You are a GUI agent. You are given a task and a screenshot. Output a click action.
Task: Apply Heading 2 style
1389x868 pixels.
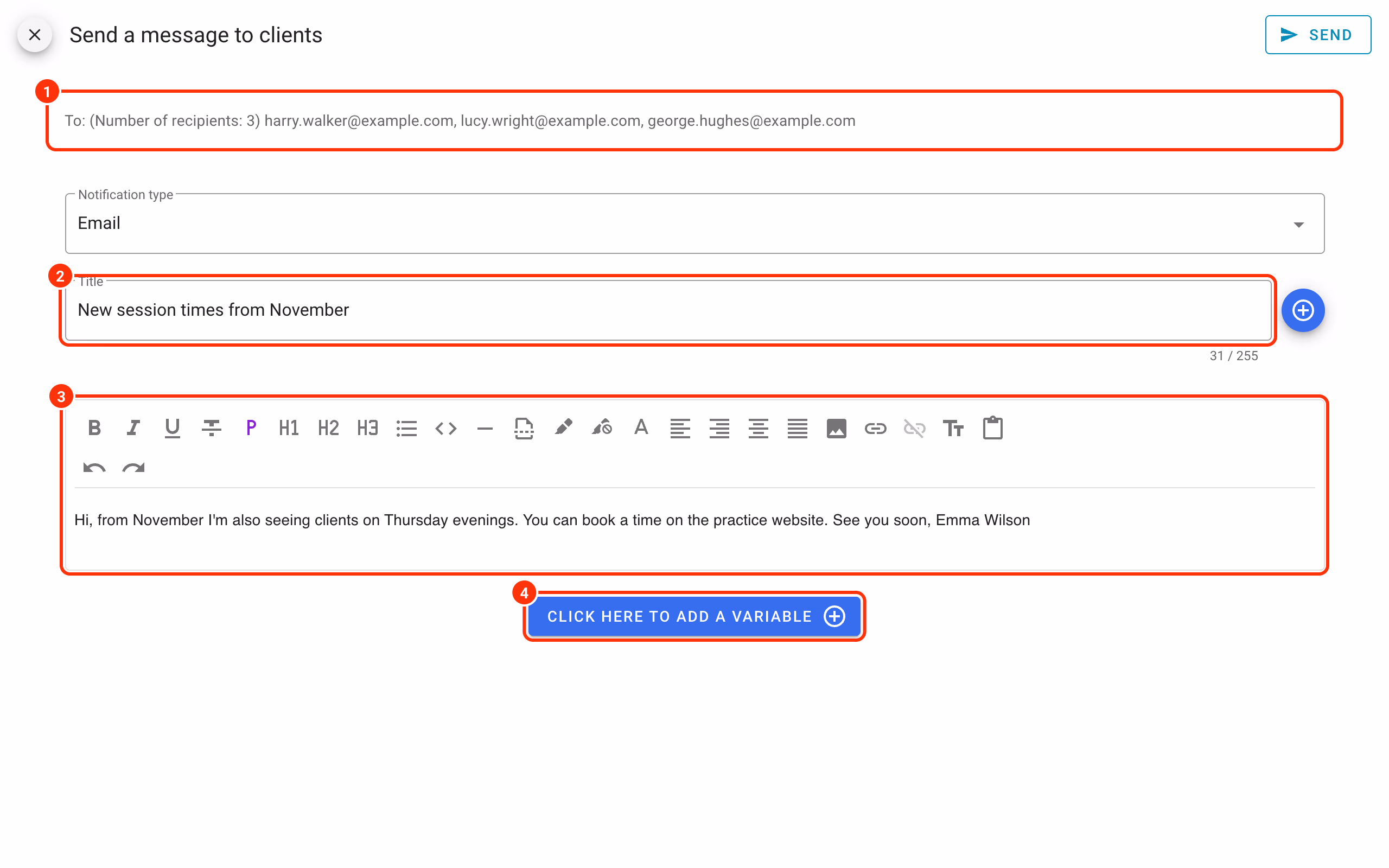click(328, 427)
